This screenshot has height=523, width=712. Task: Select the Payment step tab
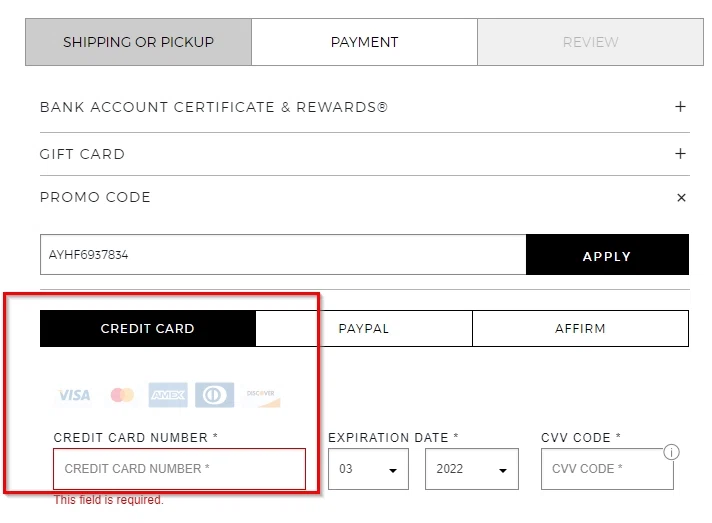point(364,42)
